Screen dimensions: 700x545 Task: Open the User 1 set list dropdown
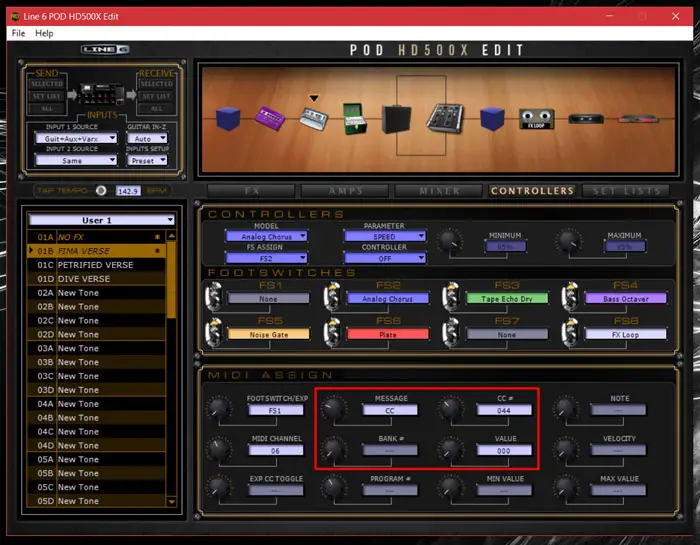point(101,220)
